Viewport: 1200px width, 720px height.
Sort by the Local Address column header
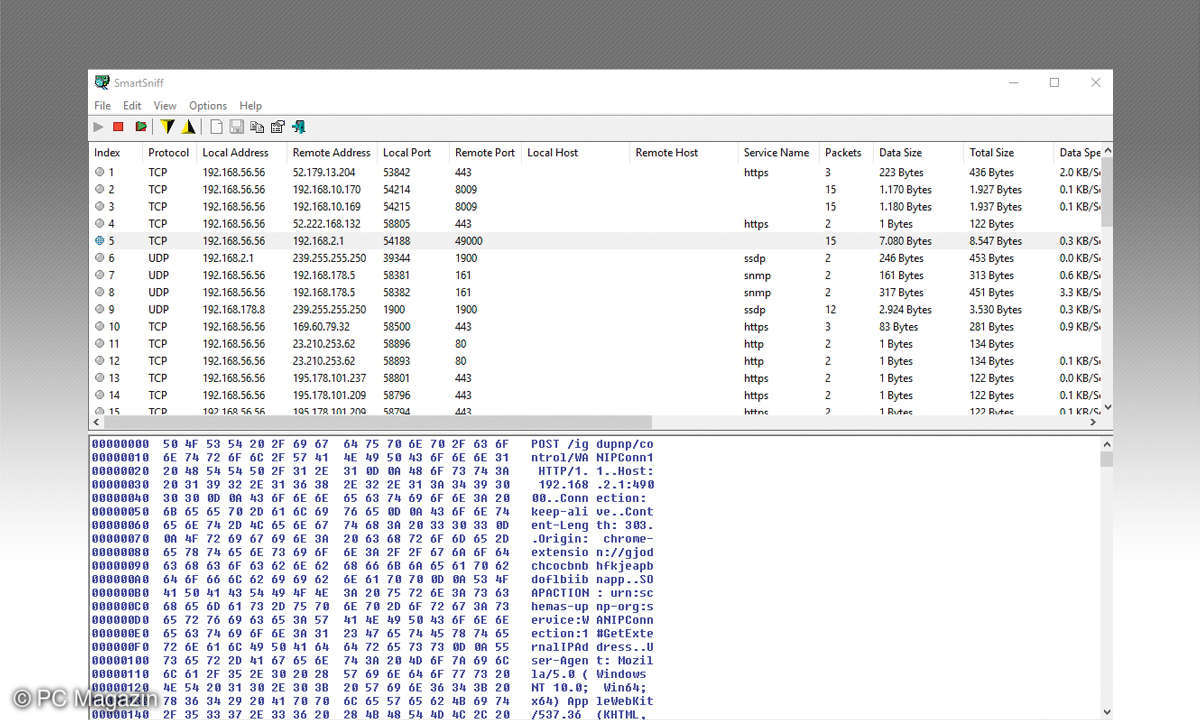pos(241,153)
